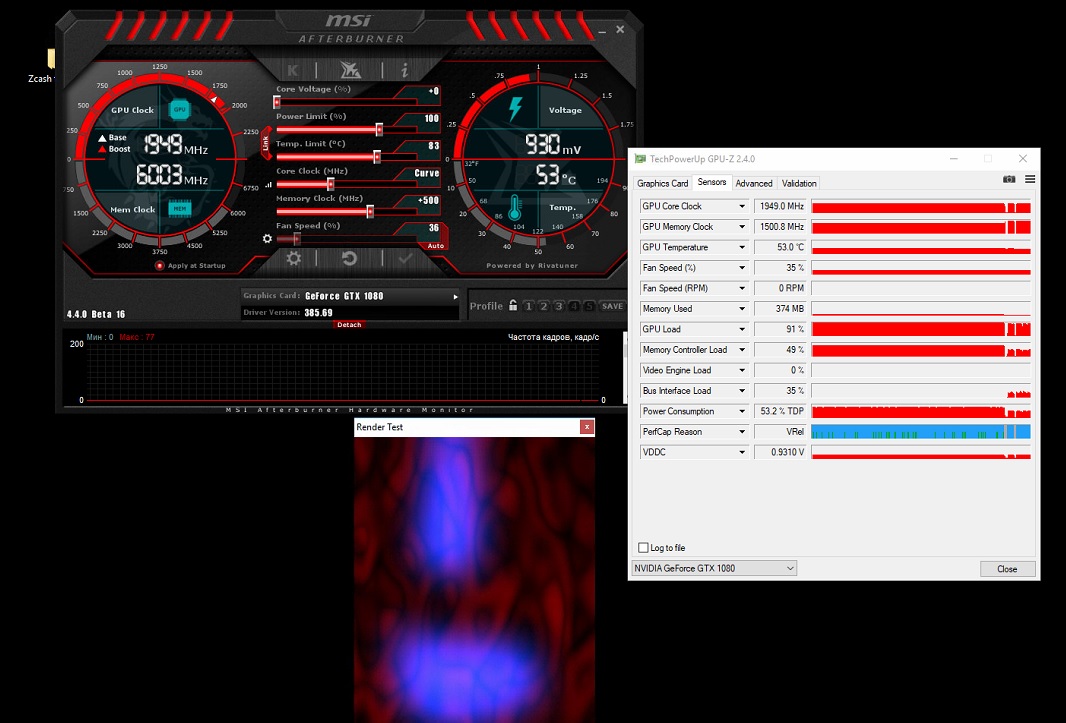Click the Power Limit slider handle
Viewport: 1066px width, 723px height.
[379, 129]
